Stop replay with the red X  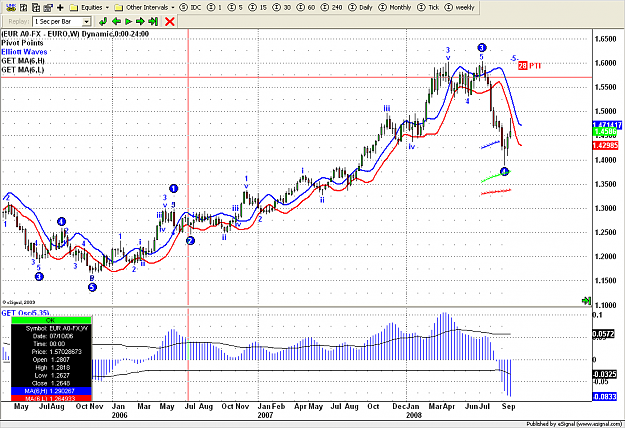(170, 22)
